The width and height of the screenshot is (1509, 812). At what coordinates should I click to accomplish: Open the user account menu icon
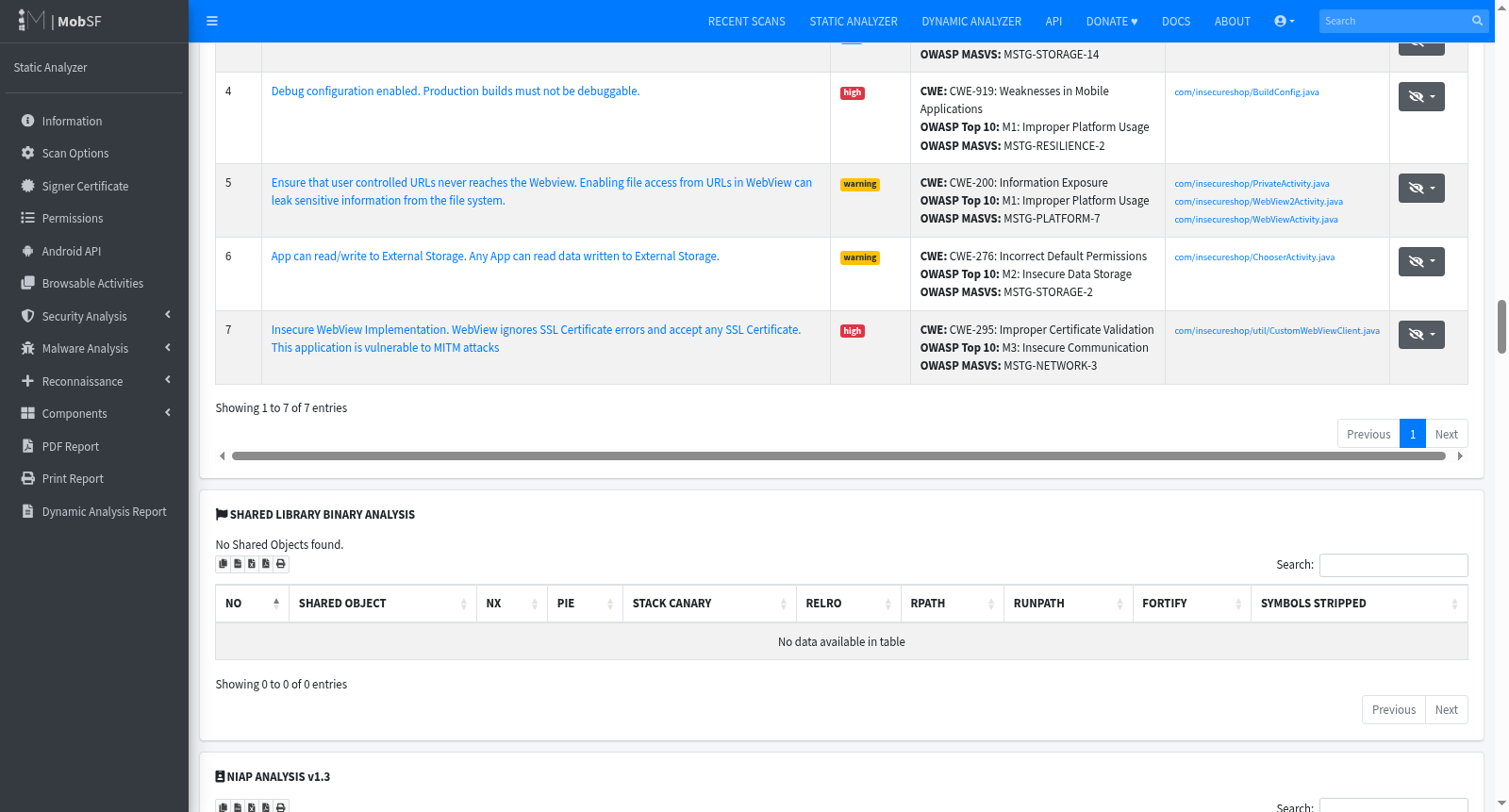pyautogui.click(x=1285, y=21)
